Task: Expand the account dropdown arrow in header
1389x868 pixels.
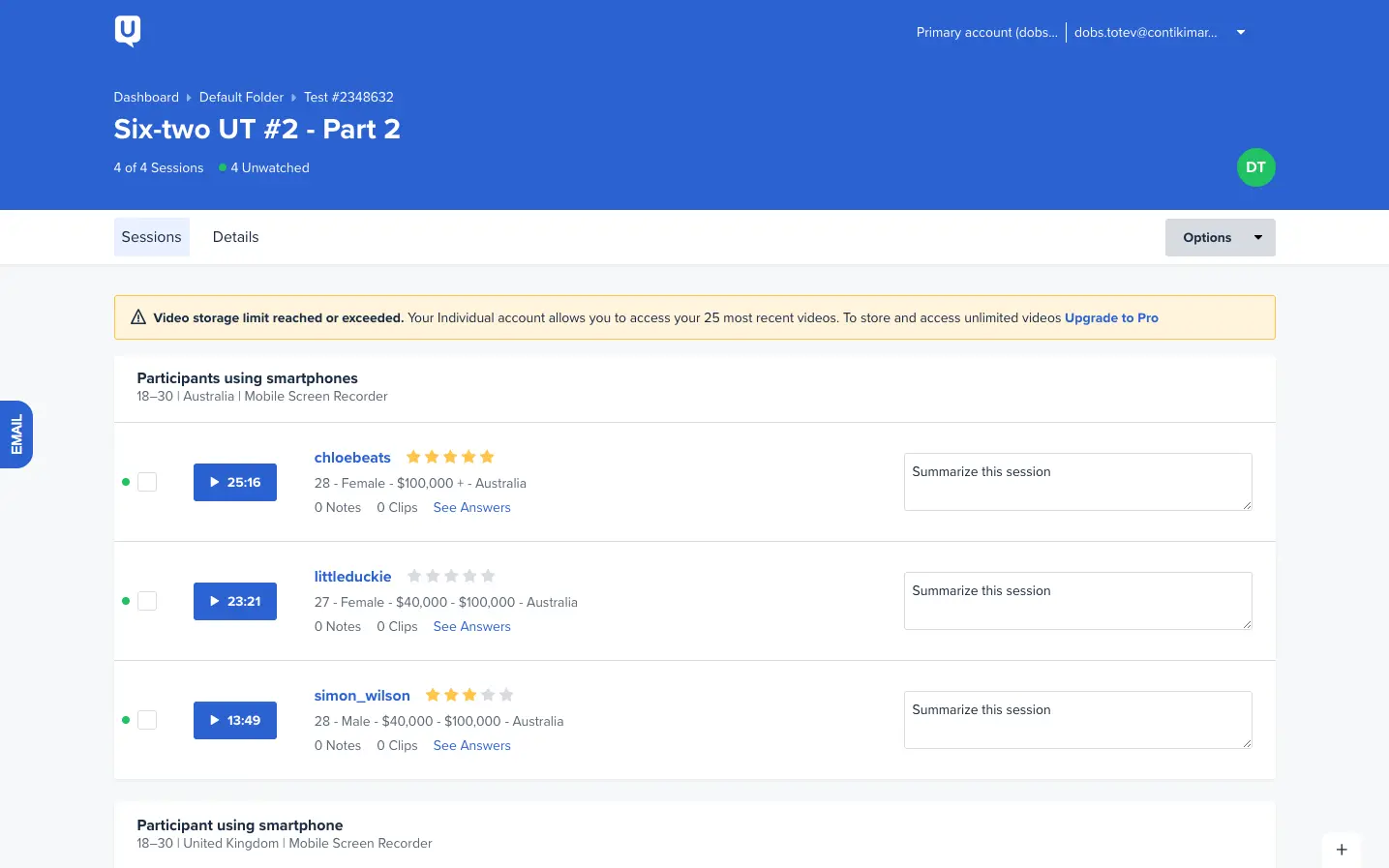Action: click(x=1241, y=32)
